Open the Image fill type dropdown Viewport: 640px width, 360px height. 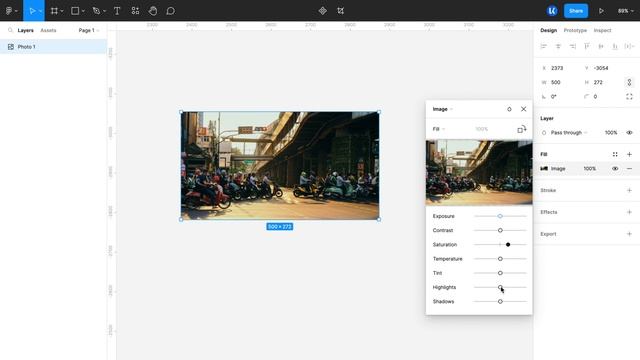[x=442, y=109]
